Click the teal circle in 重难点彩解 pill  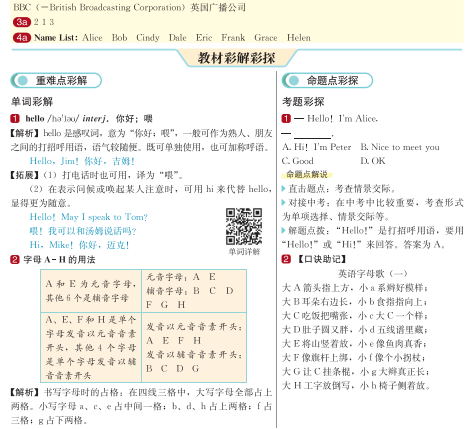pos(23,80)
